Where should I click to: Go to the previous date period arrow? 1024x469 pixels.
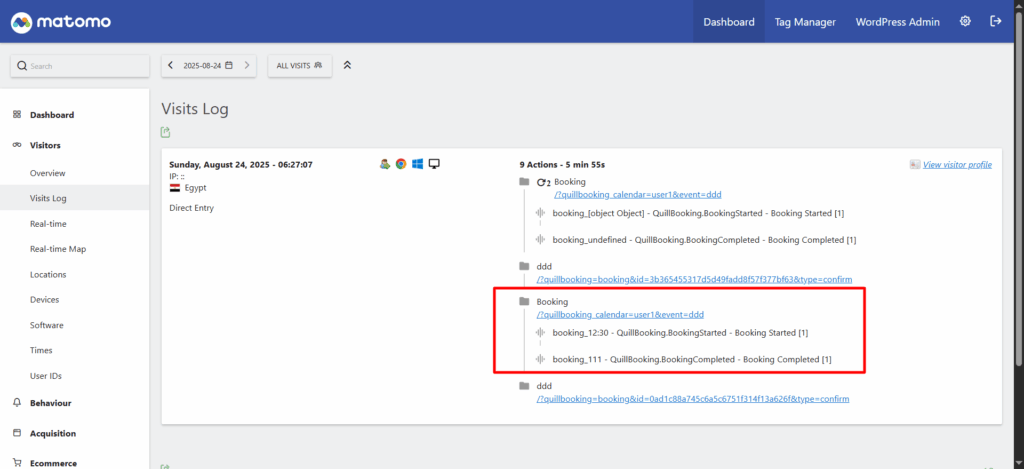coord(171,65)
